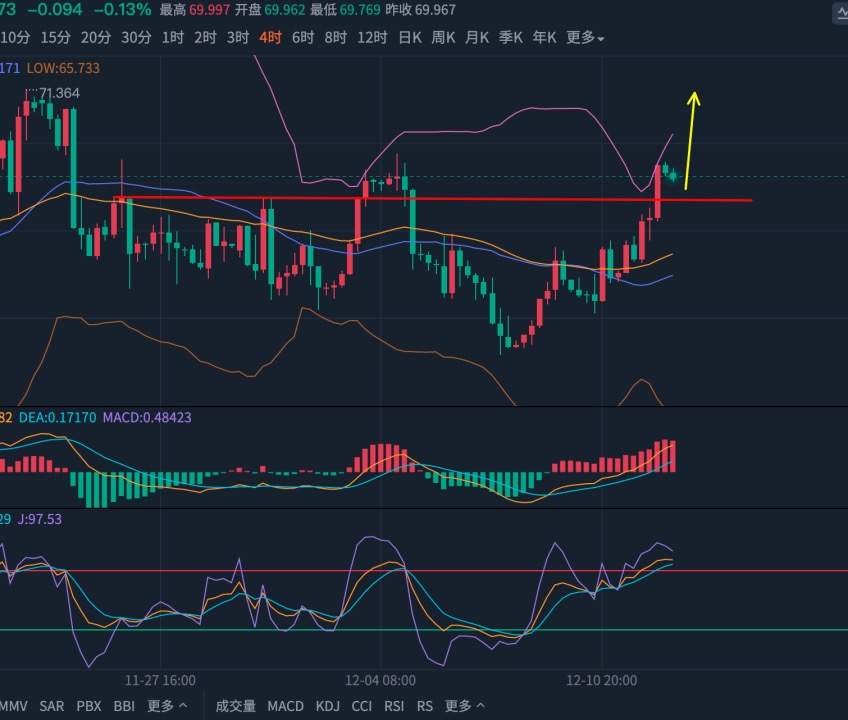The height and width of the screenshot is (720, 848).
Task: Choose the 2时 interval
Action: 205,37
